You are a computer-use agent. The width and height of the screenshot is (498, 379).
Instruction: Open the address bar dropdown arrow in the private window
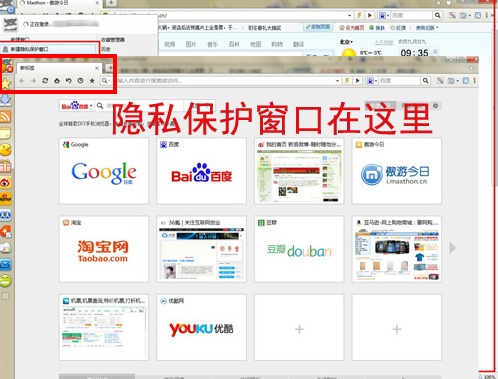click(338, 81)
